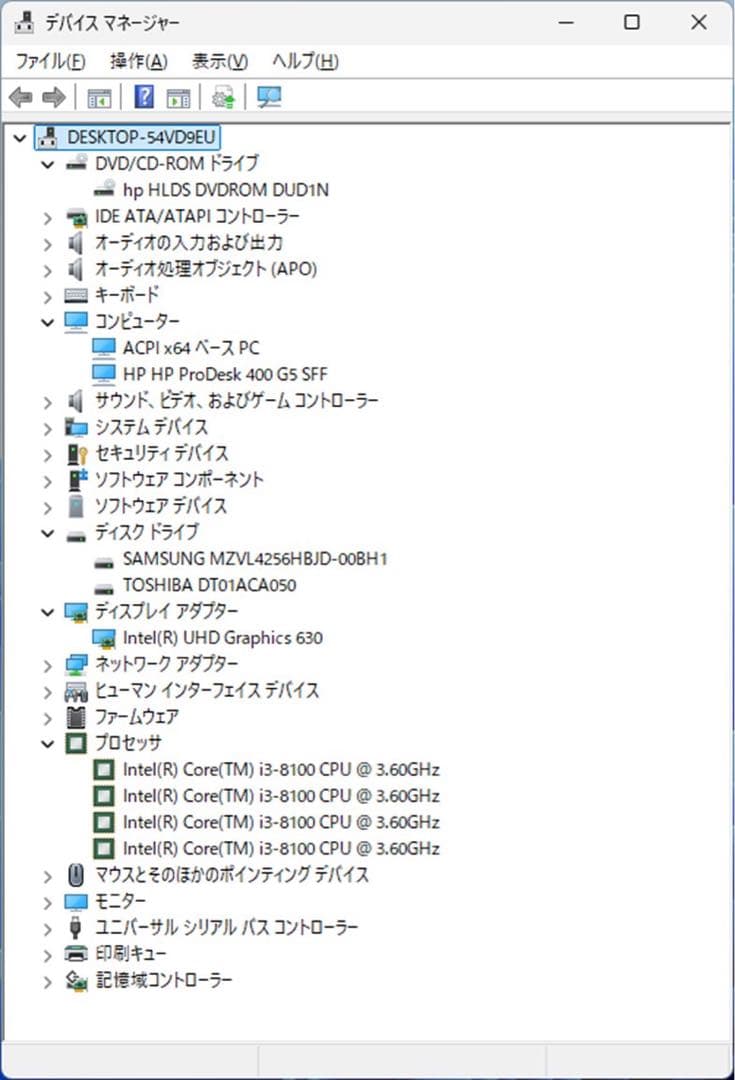The image size is (735, 1080).
Task: Select TOSHIBA DT01ACA050 disk
Action: (x=209, y=585)
